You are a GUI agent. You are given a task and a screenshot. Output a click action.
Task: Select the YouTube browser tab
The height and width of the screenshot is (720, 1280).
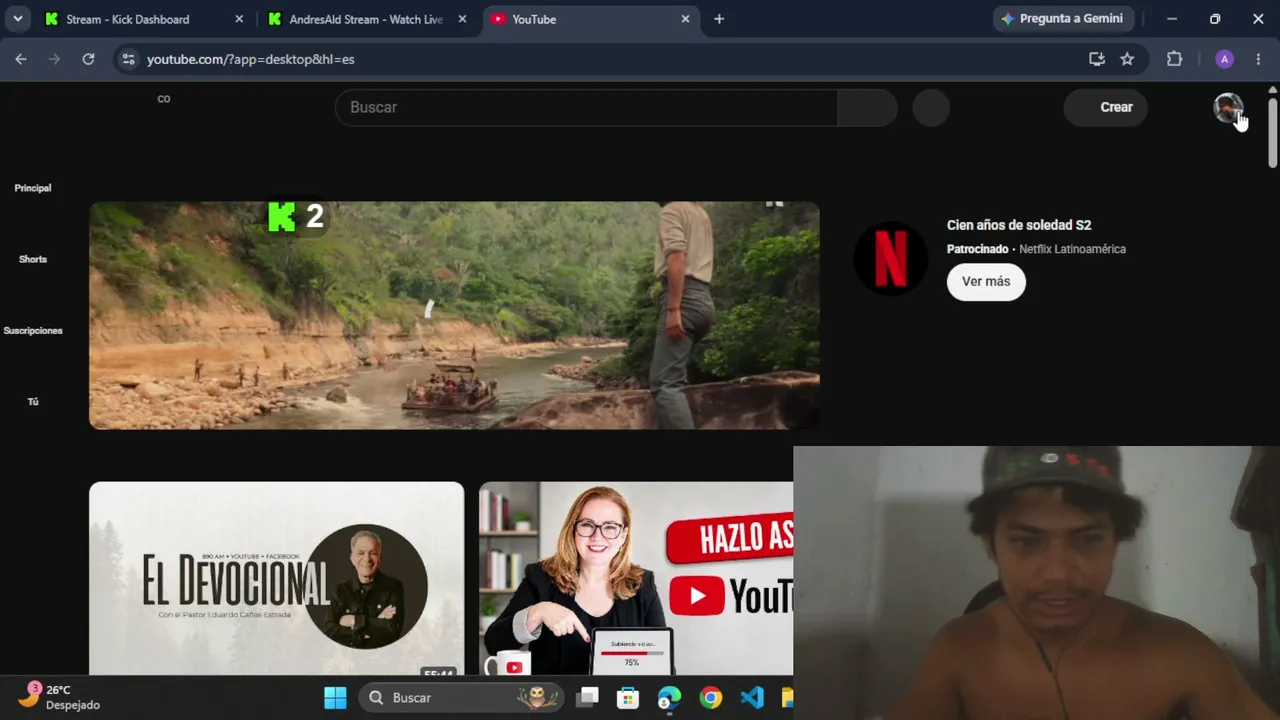point(590,19)
